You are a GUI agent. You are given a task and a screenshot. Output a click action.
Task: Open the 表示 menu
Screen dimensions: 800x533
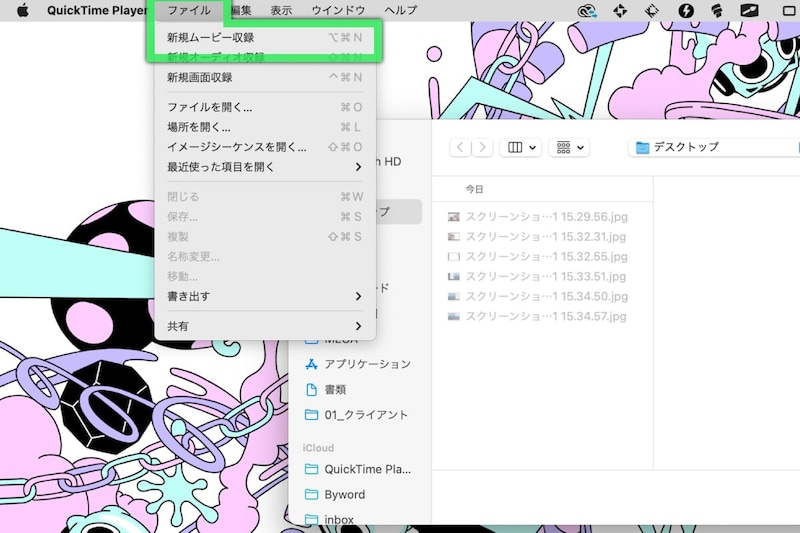click(281, 10)
